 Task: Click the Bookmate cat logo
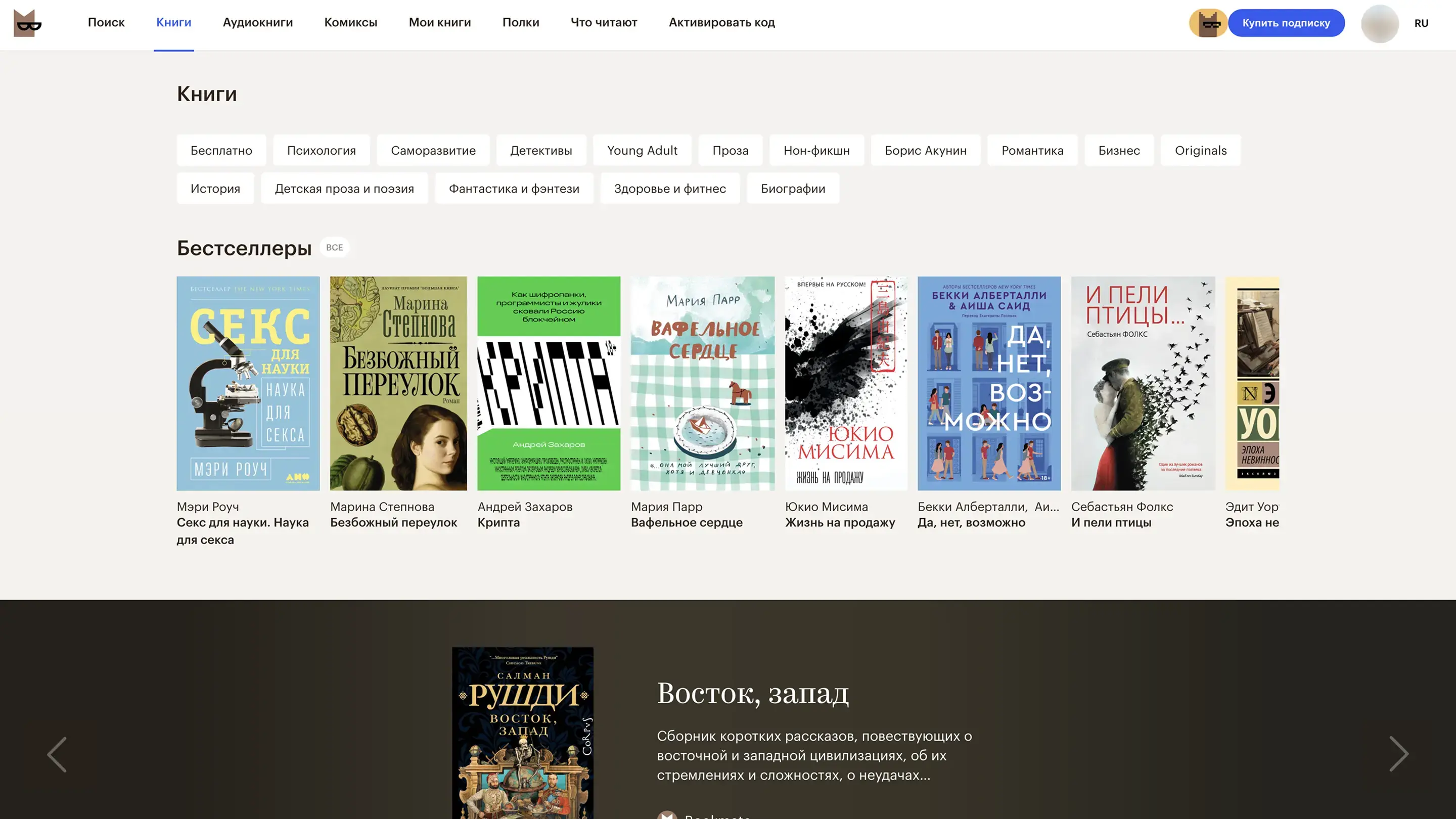click(27, 23)
